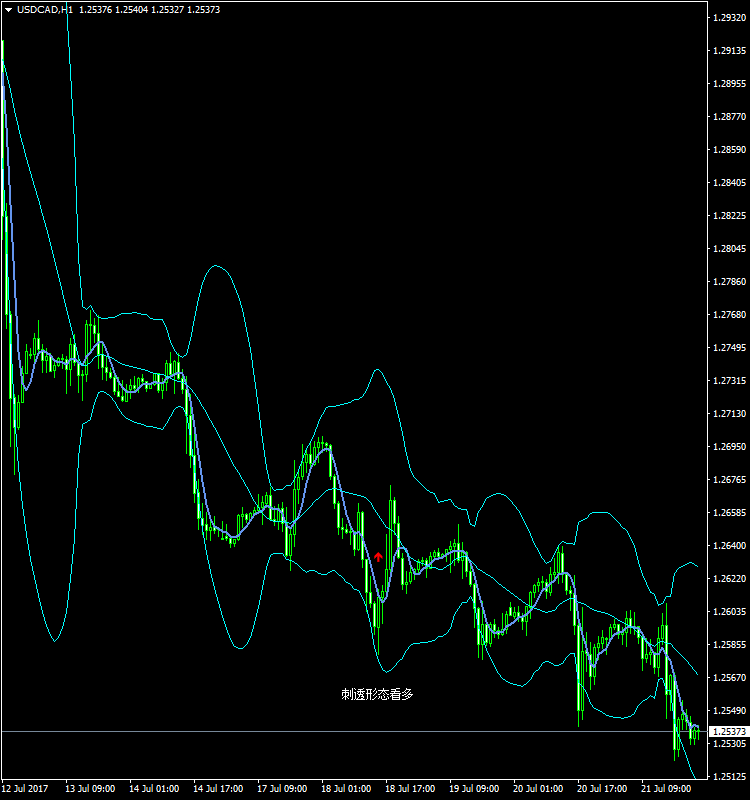Click price scale value 1.29135
750x800 pixels.
pyautogui.click(x=729, y=51)
